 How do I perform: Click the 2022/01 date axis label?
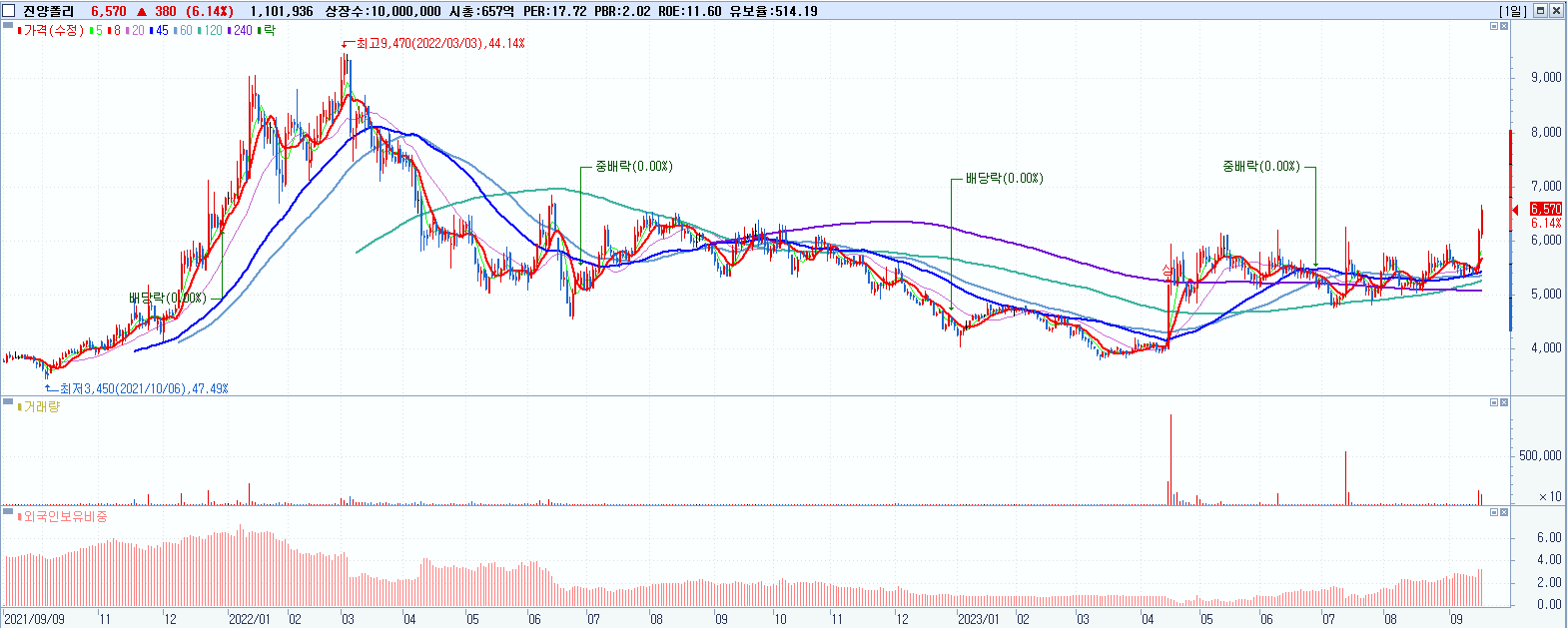tap(250, 619)
